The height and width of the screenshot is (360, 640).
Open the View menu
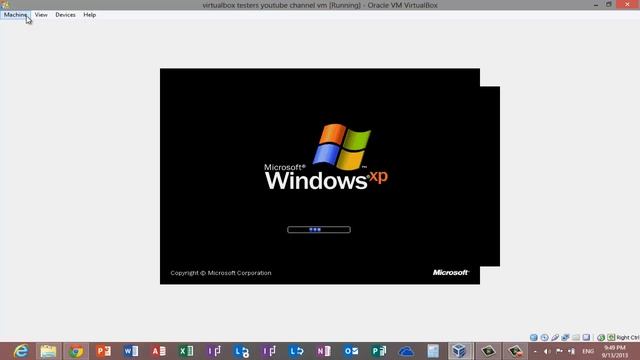pyautogui.click(x=41, y=15)
